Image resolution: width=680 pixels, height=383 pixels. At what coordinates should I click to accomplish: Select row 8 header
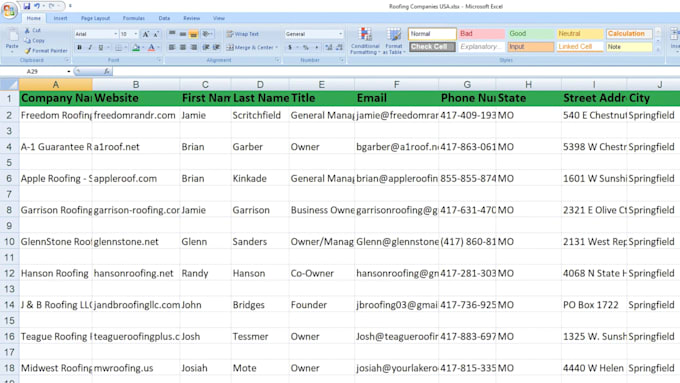(9, 210)
